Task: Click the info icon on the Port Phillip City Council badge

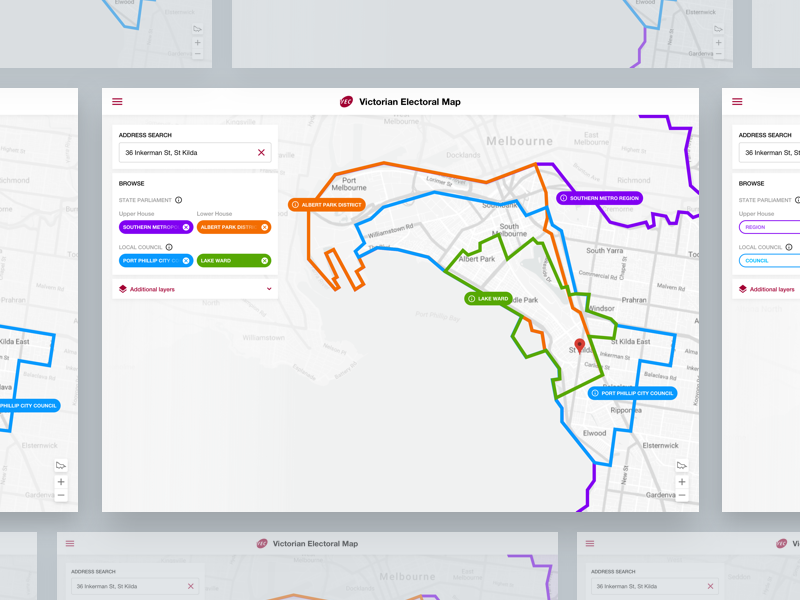Action: 597,392
